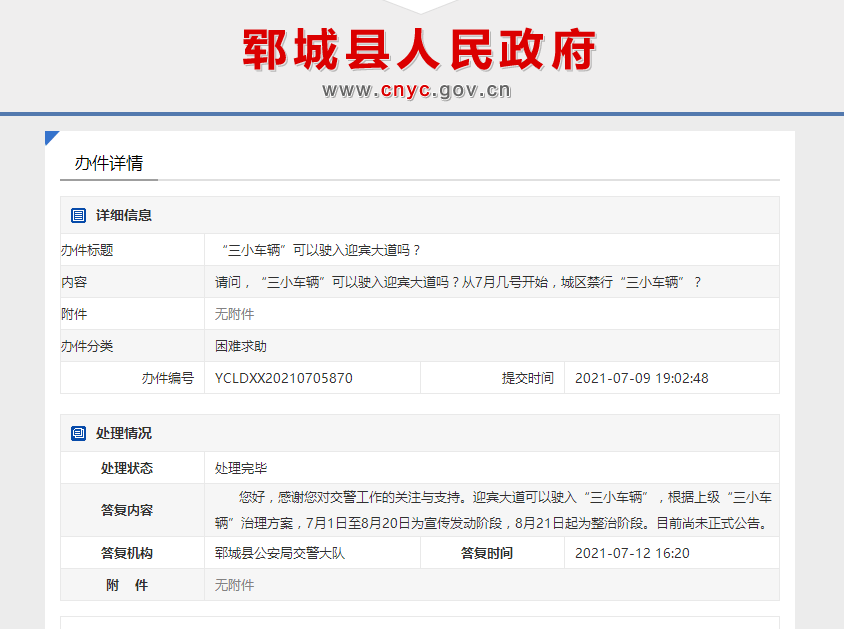Click the document icon beside 详细信息
Image resolution: width=844 pixels, height=629 pixels.
[77, 214]
